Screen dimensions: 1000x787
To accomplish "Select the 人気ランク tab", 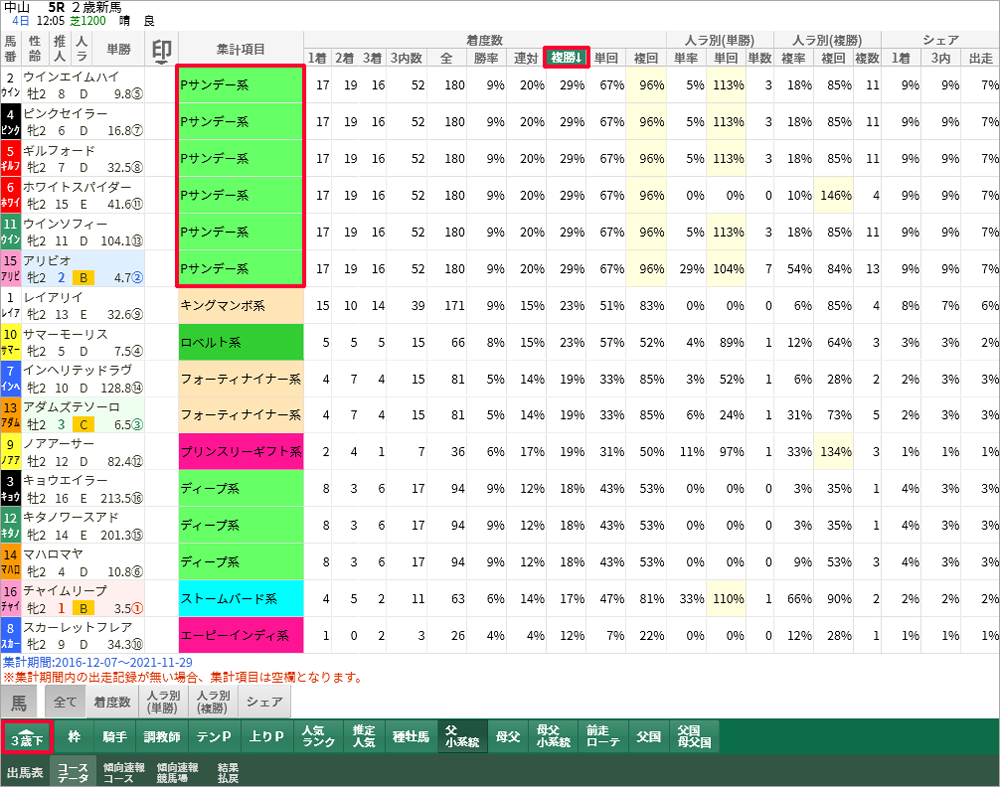I will (318, 737).
